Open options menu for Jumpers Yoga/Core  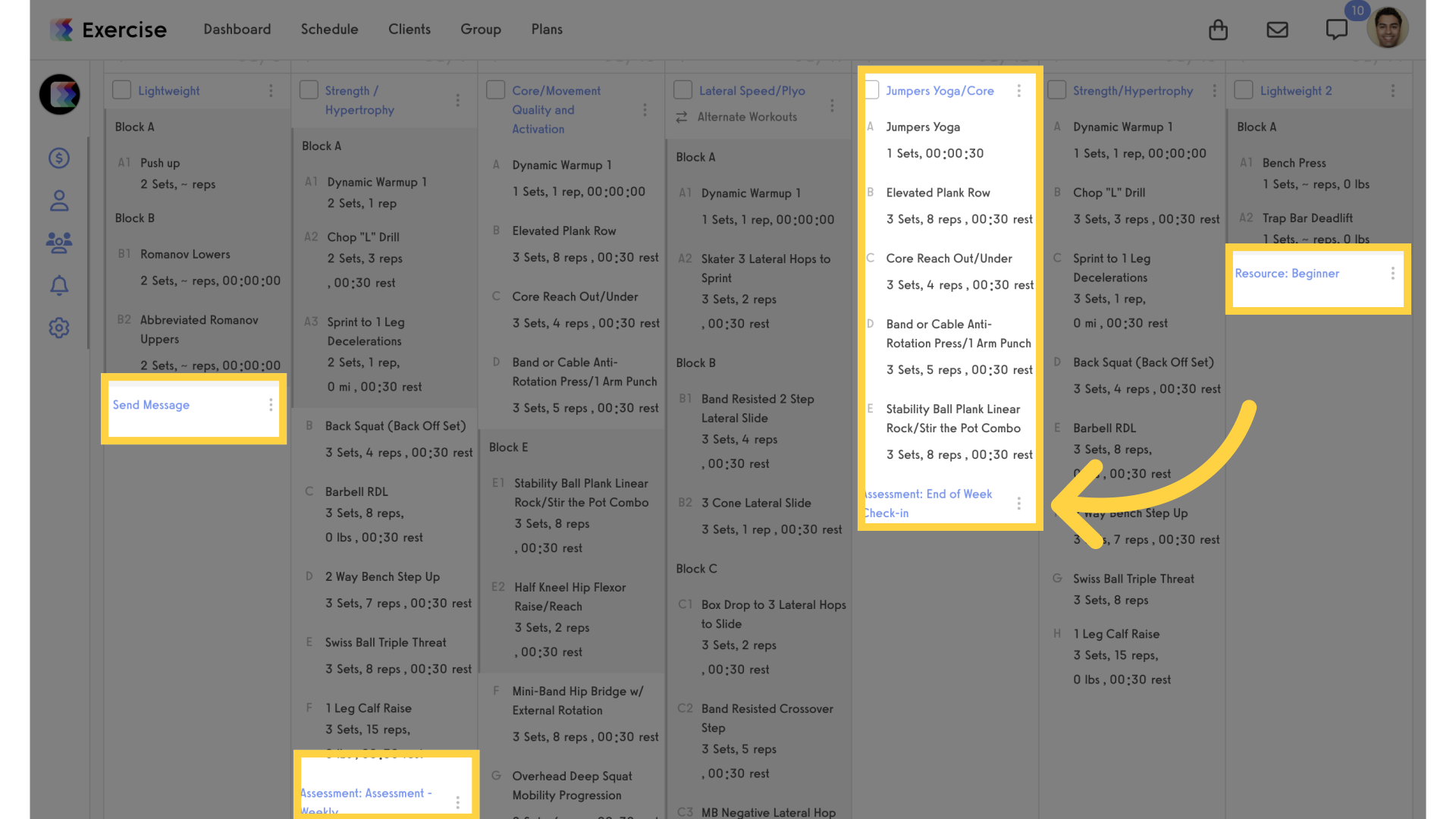(1018, 90)
